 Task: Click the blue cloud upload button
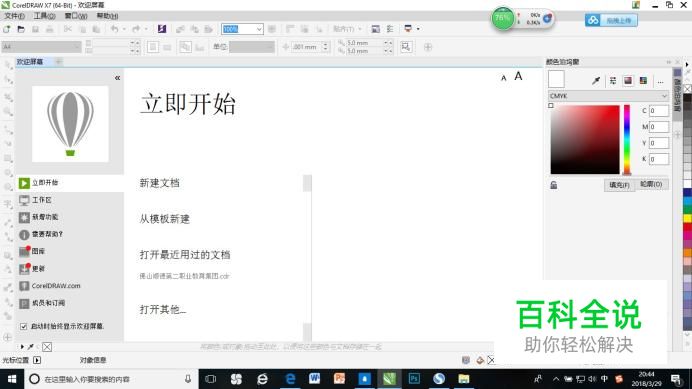(611, 20)
